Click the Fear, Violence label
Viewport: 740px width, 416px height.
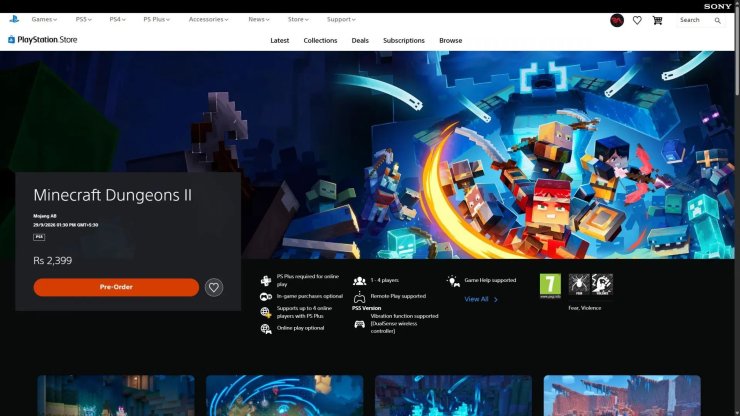(585, 308)
